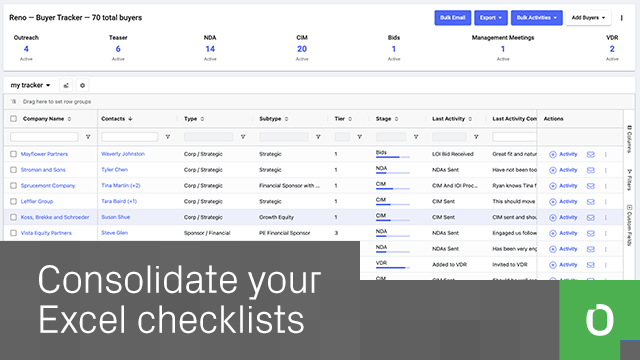
Task: Click email icon in Vista Equity Partners row
Action: (x=590, y=233)
